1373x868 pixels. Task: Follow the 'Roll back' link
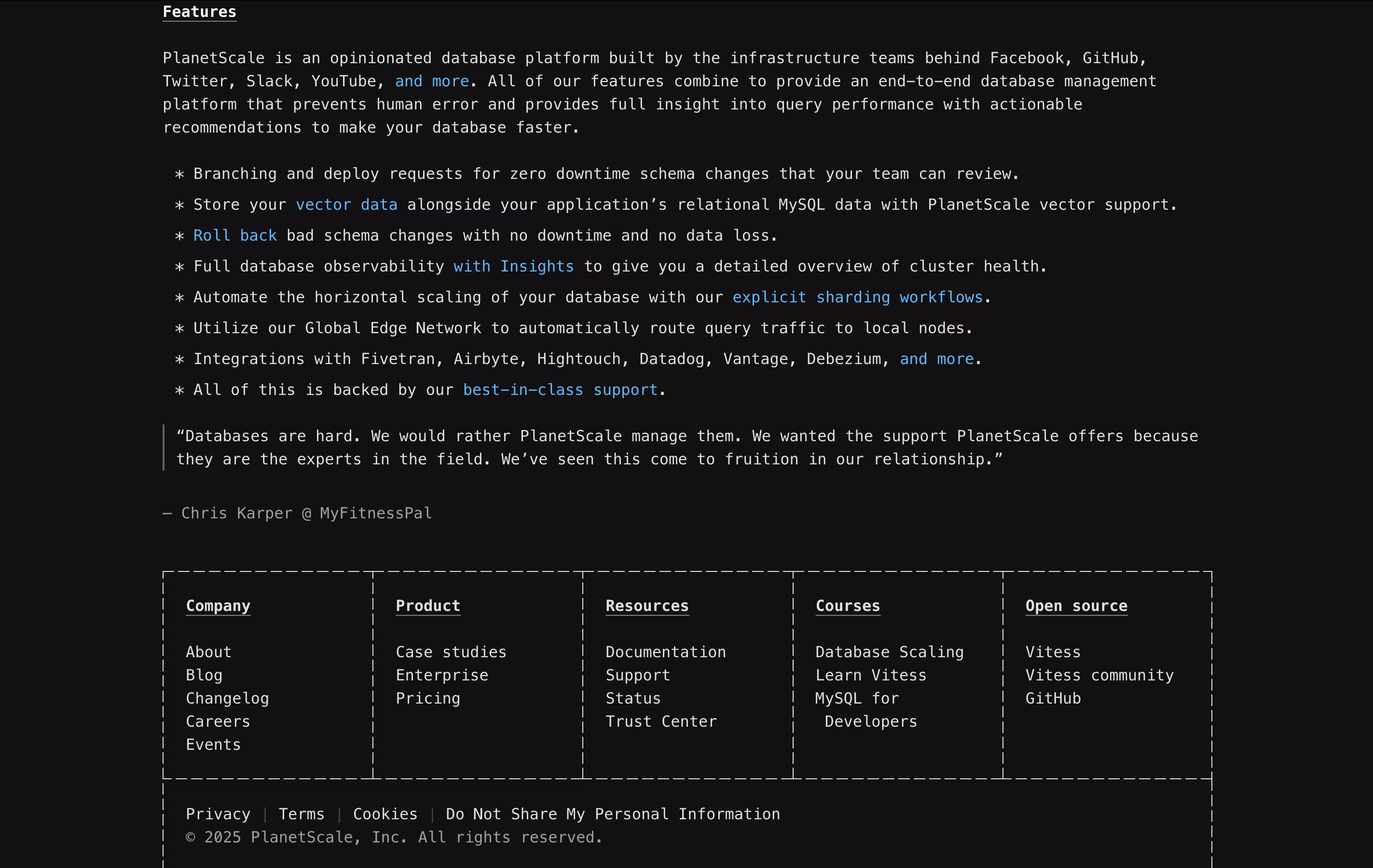[235, 235]
